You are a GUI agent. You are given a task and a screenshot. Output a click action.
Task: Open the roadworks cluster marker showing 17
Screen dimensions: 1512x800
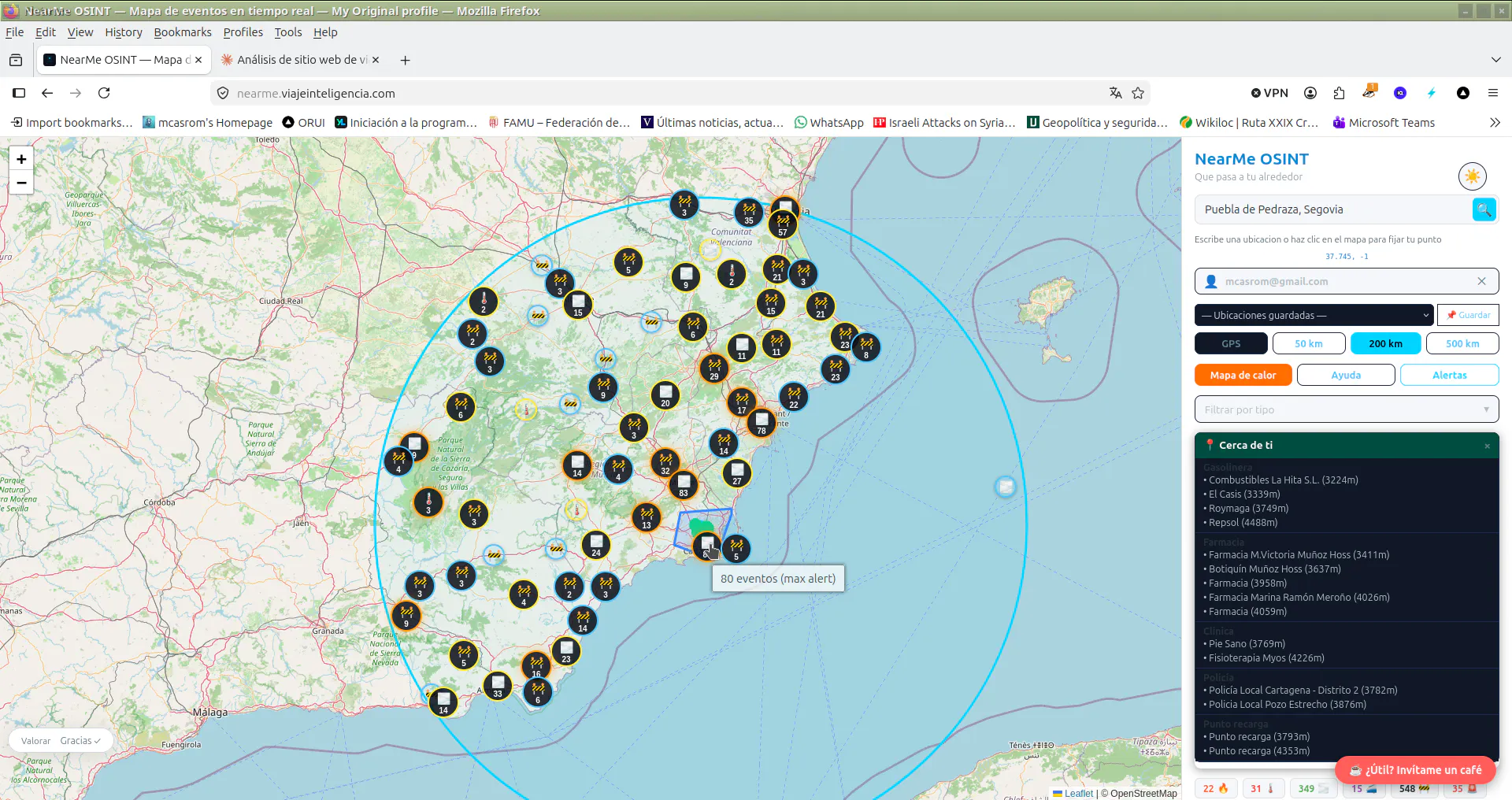point(742,402)
